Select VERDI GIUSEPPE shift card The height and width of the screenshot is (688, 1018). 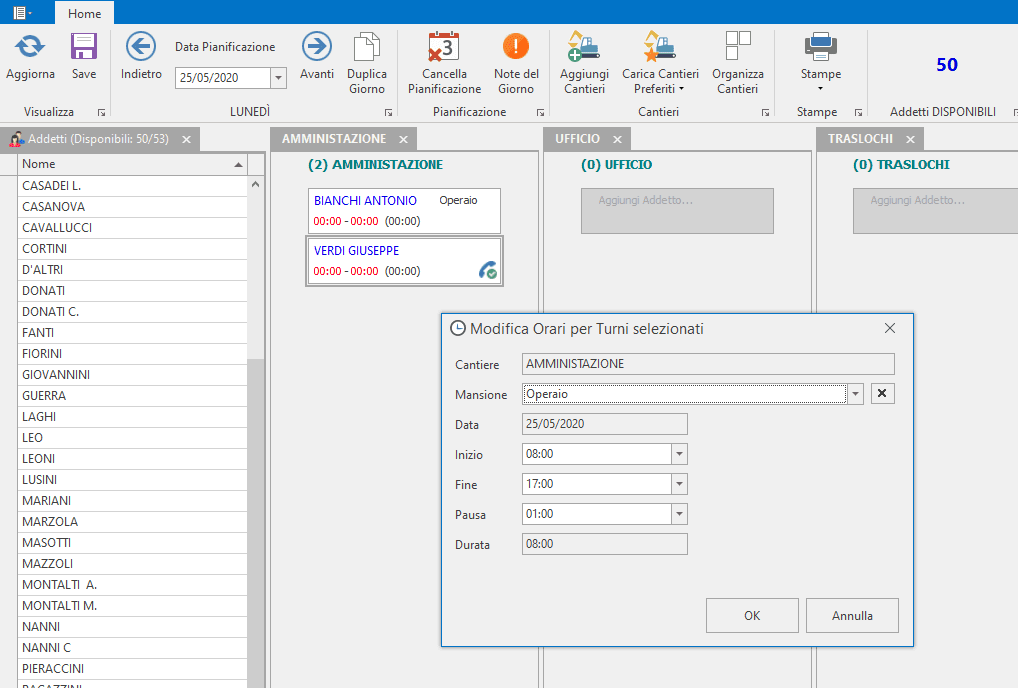tap(404, 261)
